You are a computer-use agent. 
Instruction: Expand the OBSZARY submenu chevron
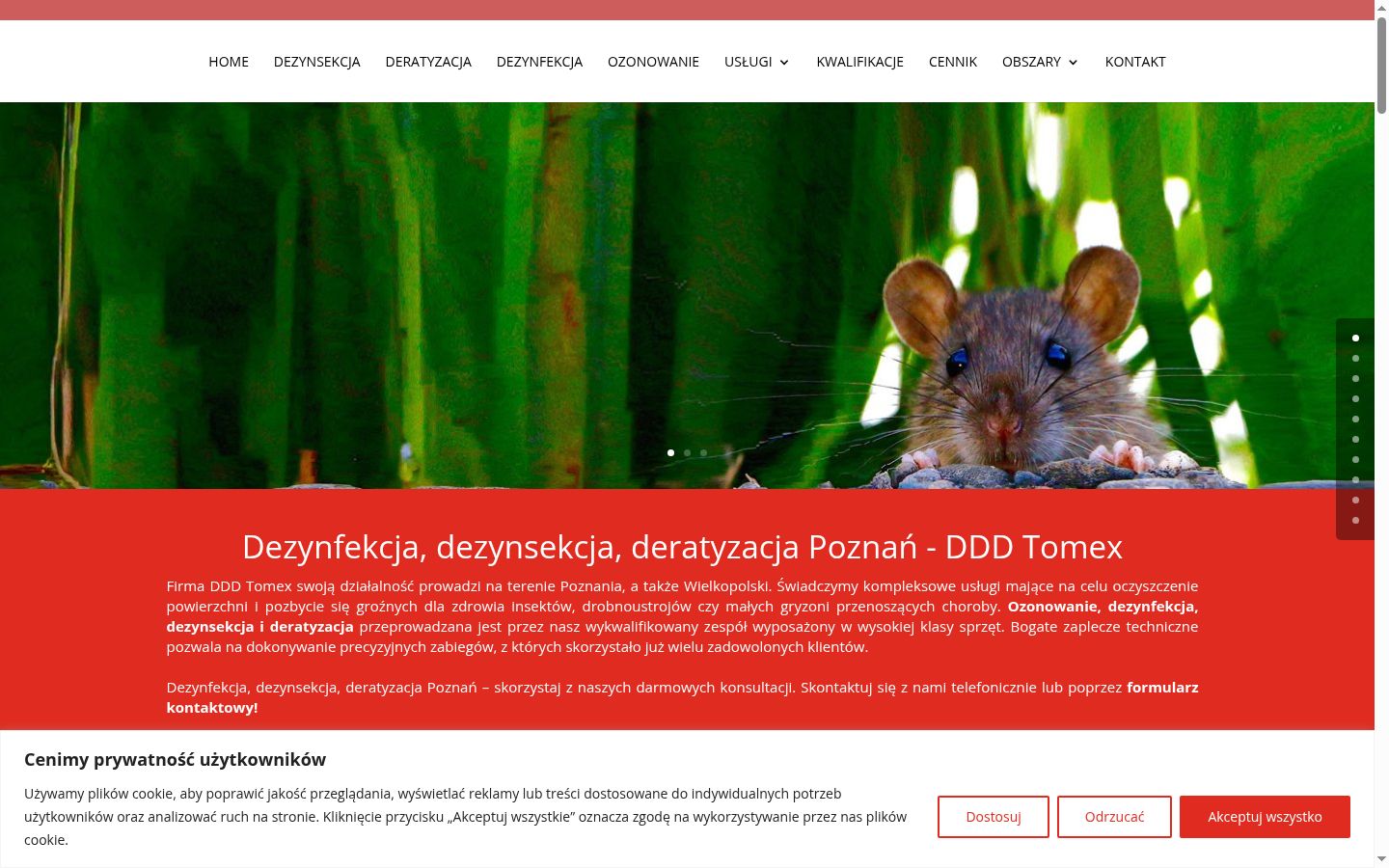point(1073,63)
